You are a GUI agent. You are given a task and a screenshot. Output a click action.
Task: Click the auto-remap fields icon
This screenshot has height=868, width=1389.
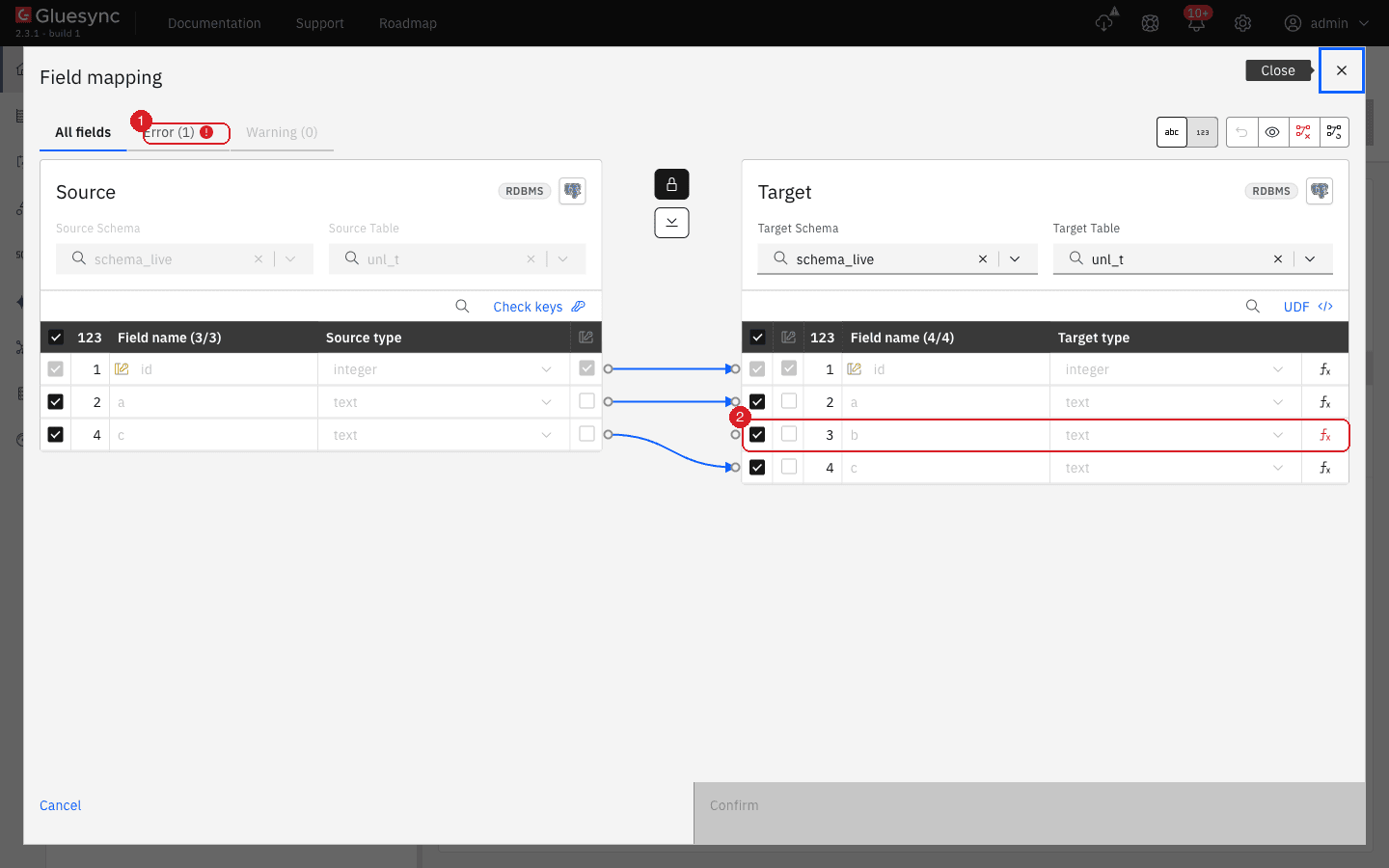[x=1334, y=132]
